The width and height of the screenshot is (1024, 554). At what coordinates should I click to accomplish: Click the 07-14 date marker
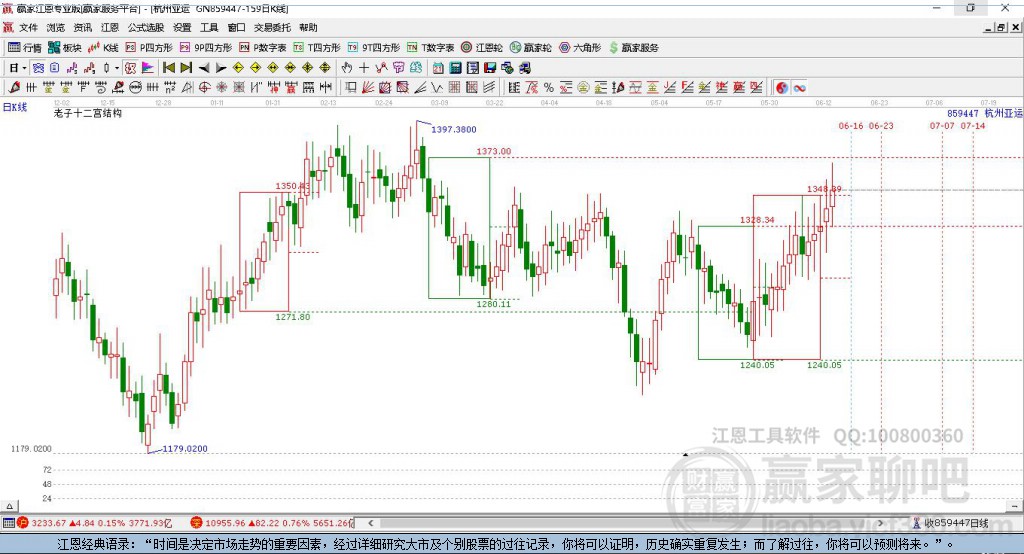coord(973,125)
